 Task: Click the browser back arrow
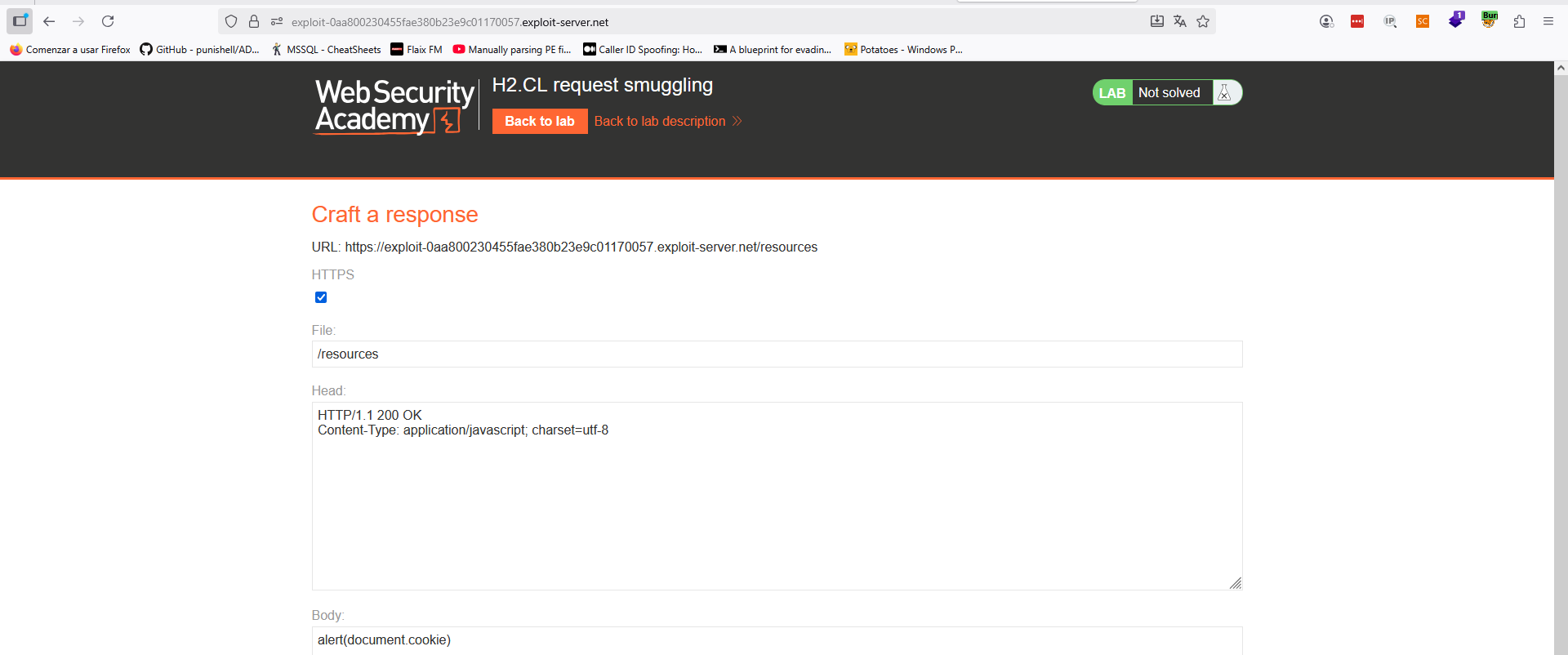click(x=49, y=22)
